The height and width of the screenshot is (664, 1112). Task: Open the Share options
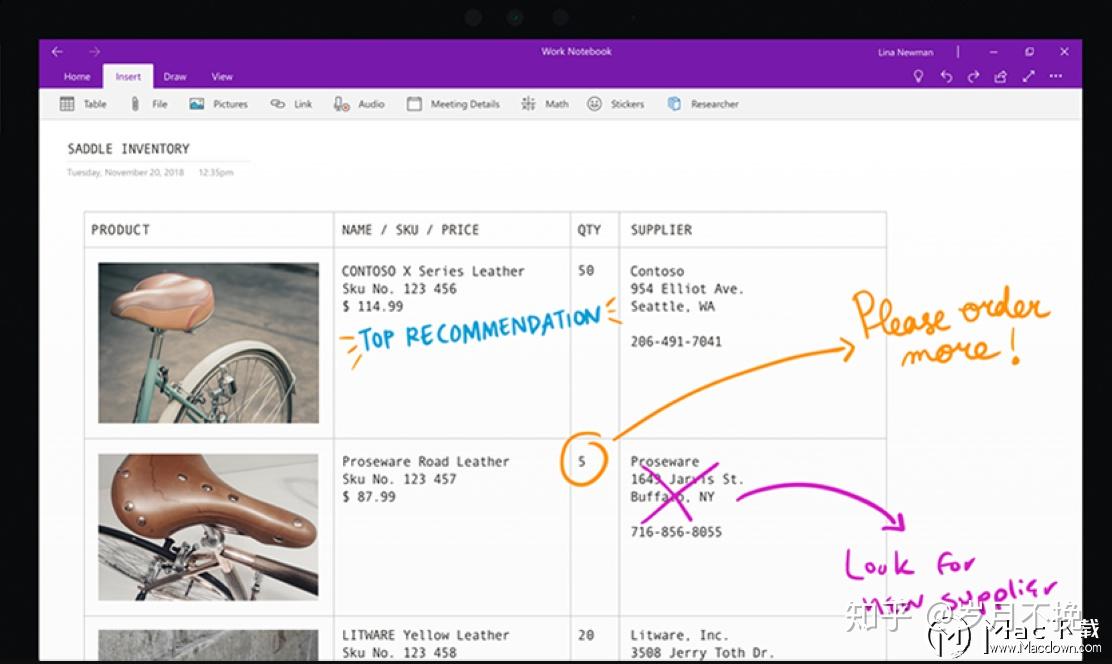(x=999, y=75)
